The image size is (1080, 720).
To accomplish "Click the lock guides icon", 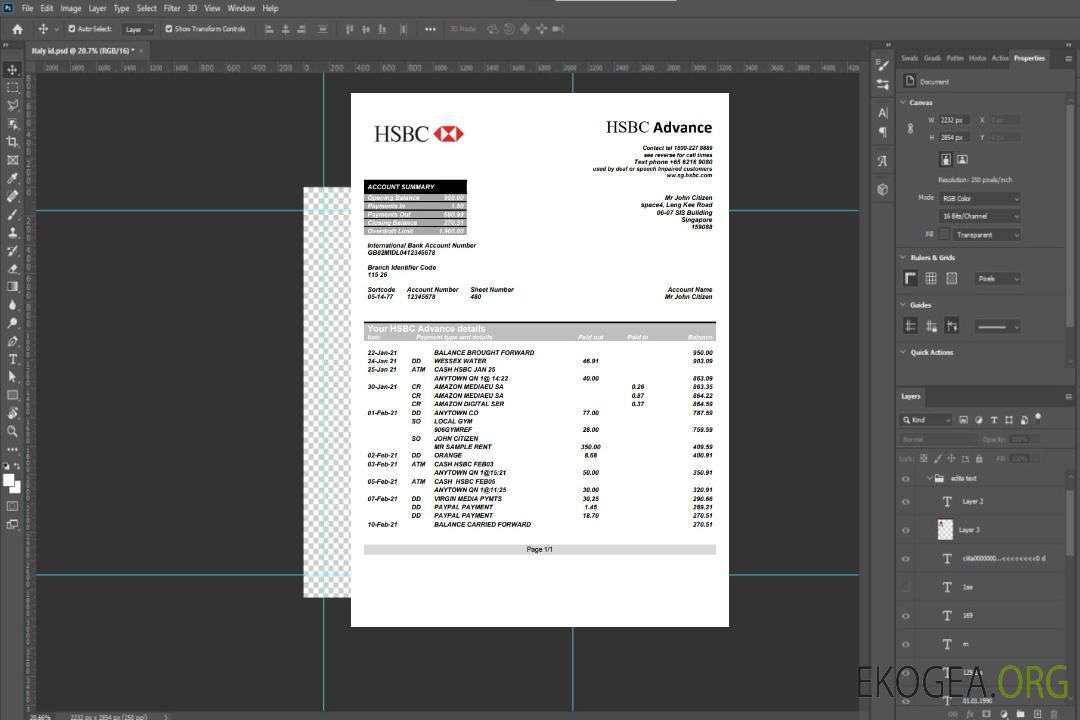I will click(x=931, y=326).
